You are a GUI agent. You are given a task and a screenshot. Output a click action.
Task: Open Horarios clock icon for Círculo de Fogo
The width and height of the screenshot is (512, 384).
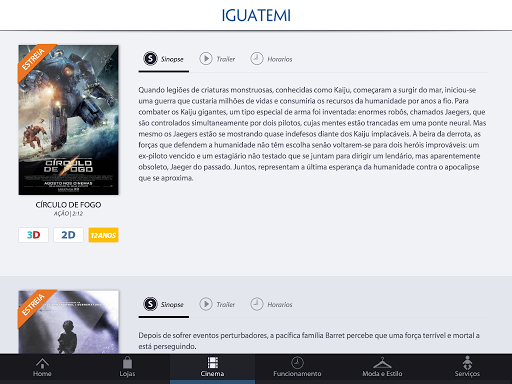[x=257, y=59]
